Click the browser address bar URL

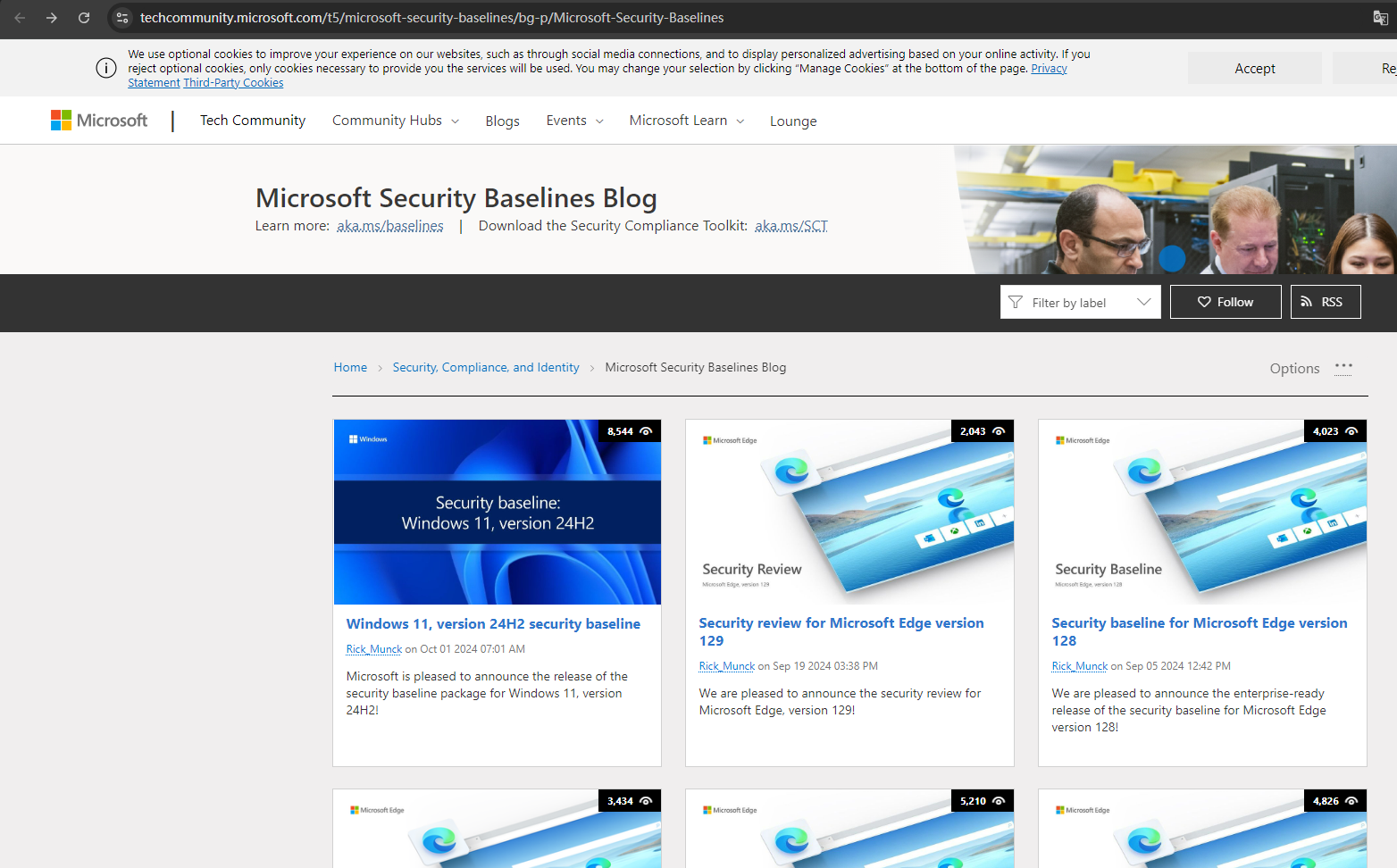[432, 18]
